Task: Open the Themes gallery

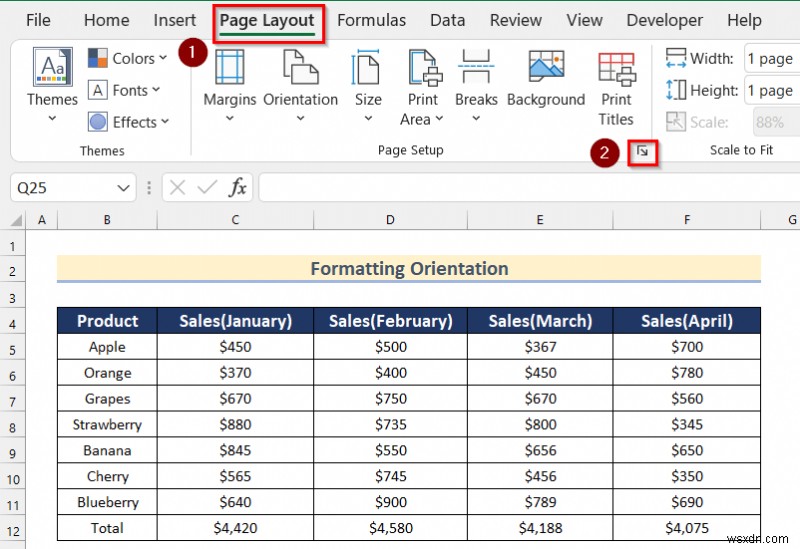Action: pyautogui.click(x=51, y=85)
